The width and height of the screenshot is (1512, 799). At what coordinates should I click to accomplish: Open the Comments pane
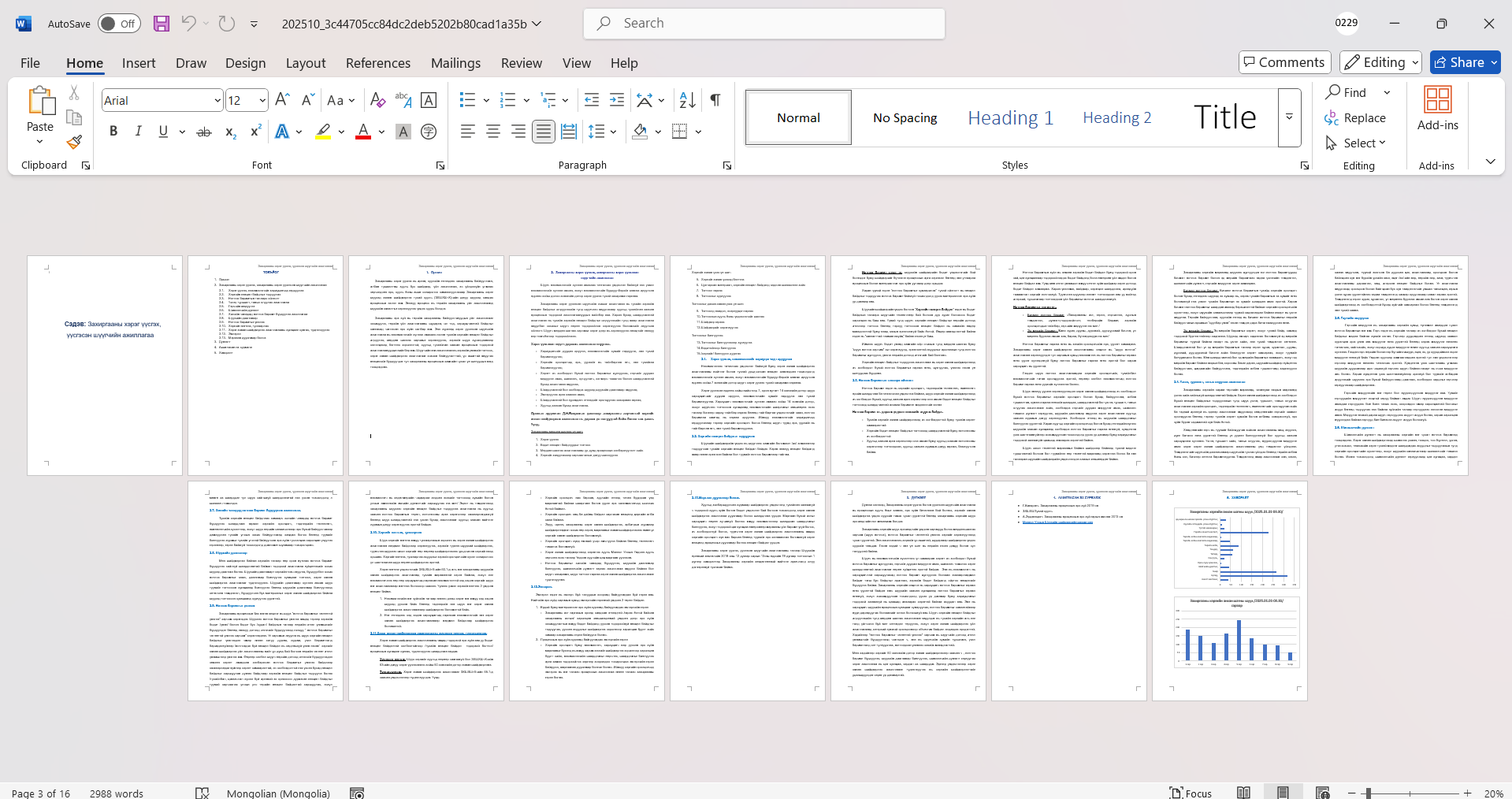click(1284, 62)
